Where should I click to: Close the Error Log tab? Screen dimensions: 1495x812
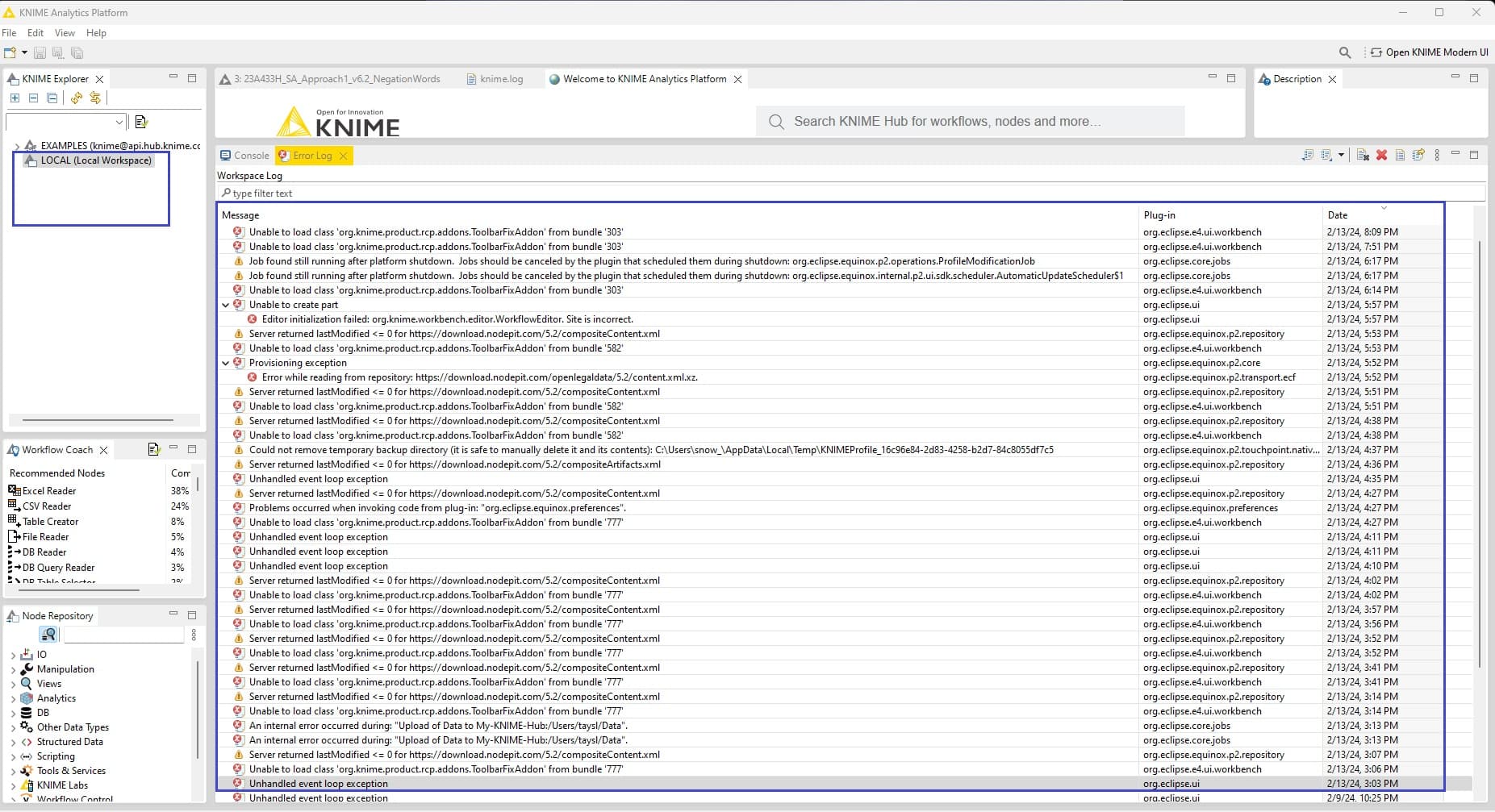343,156
